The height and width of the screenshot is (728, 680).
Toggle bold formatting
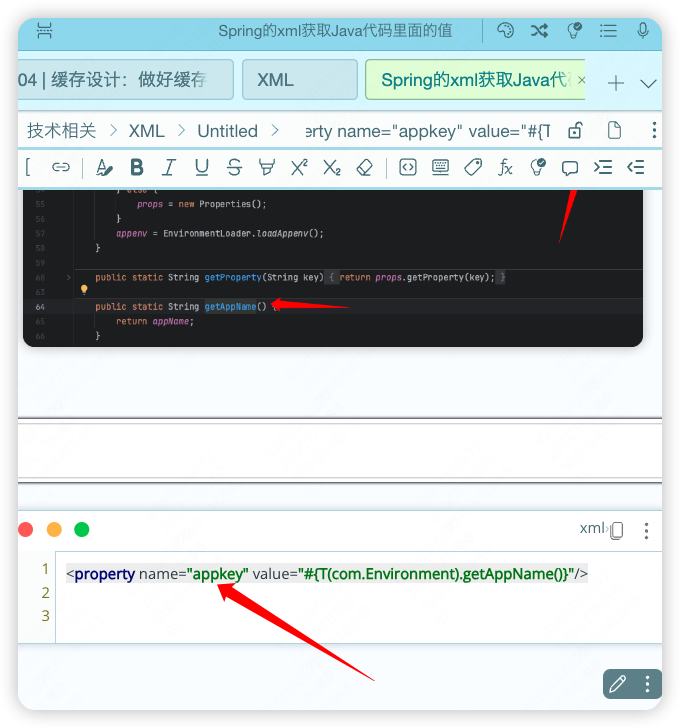click(137, 167)
